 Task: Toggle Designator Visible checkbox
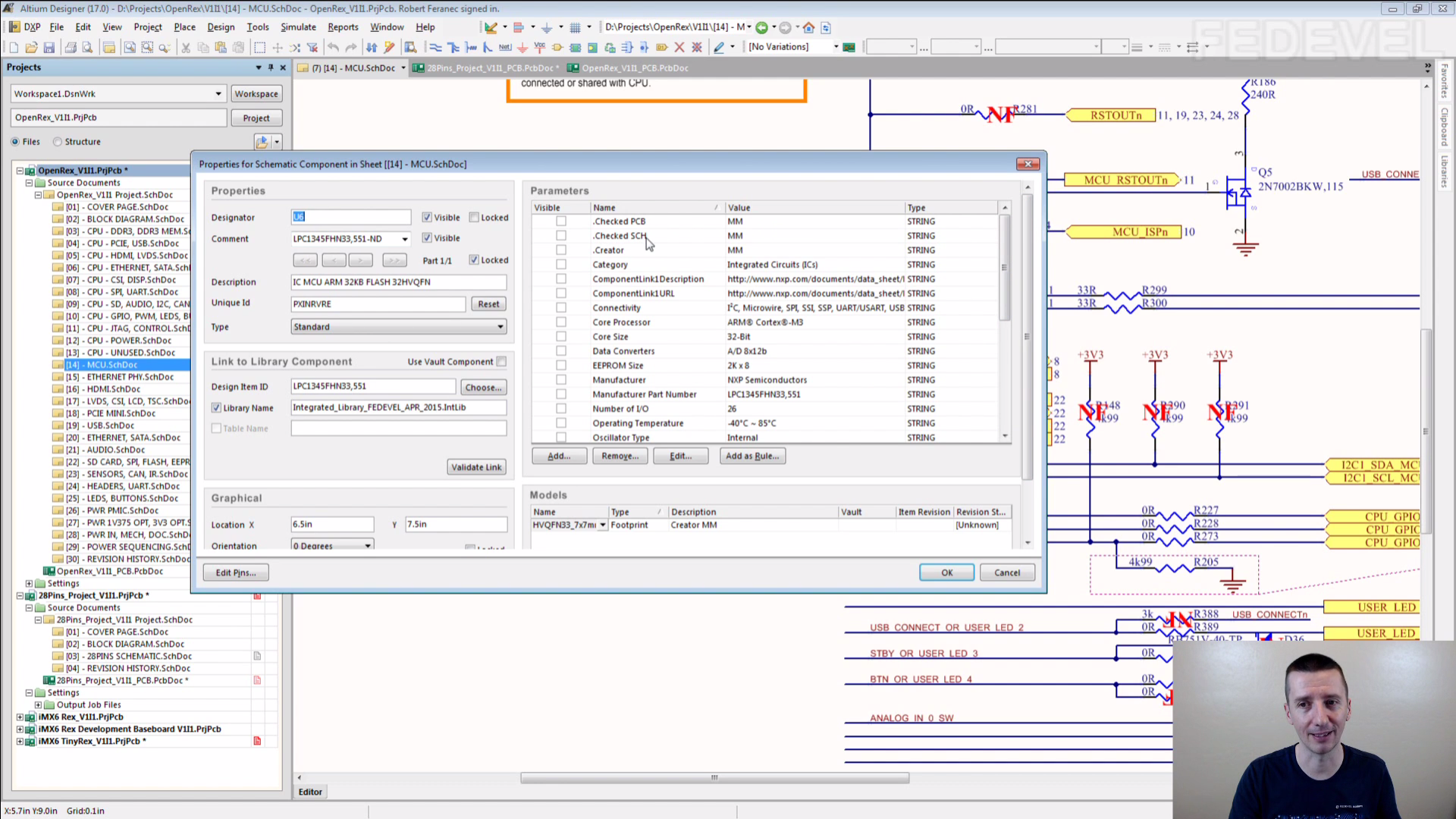pos(427,218)
